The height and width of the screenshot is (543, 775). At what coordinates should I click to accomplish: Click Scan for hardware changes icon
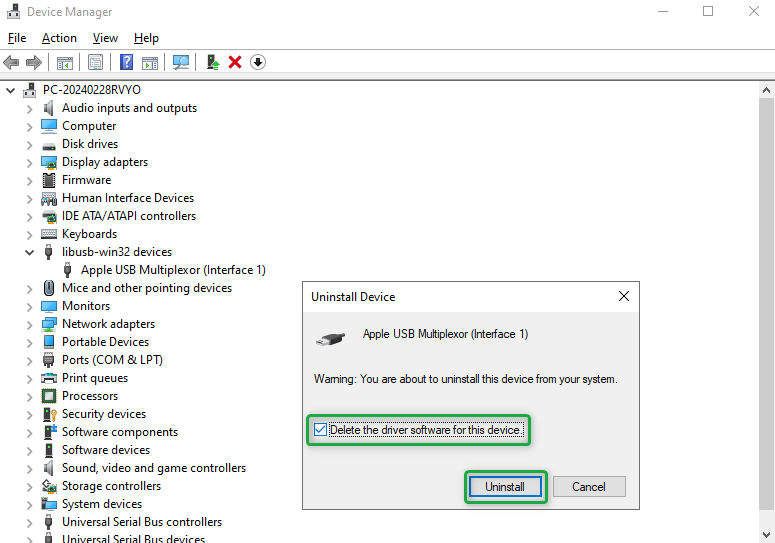(x=181, y=62)
